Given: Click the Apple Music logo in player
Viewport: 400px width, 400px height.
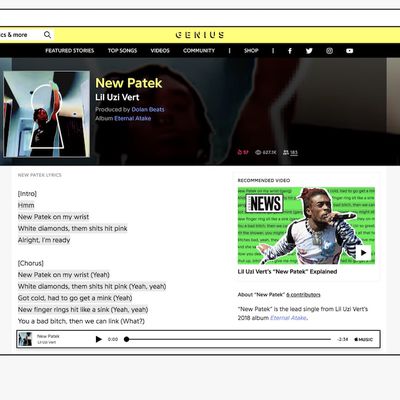Looking at the screenshot, I should point(364,339).
